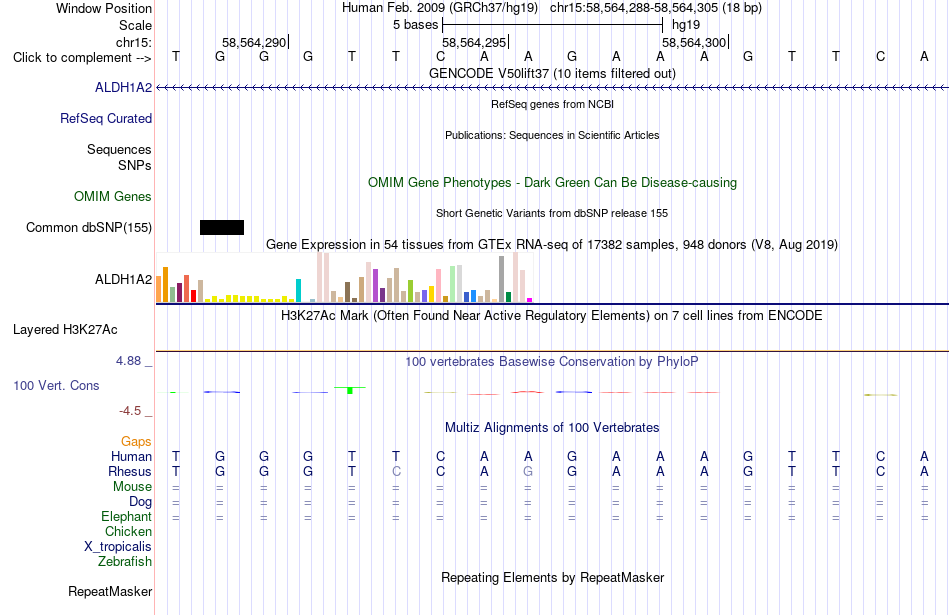Click the Human Feb. 2009 (GRCh37/hg19) assembly text
The height and width of the screenshot is (615, 950).
click(x=440, y=8)
